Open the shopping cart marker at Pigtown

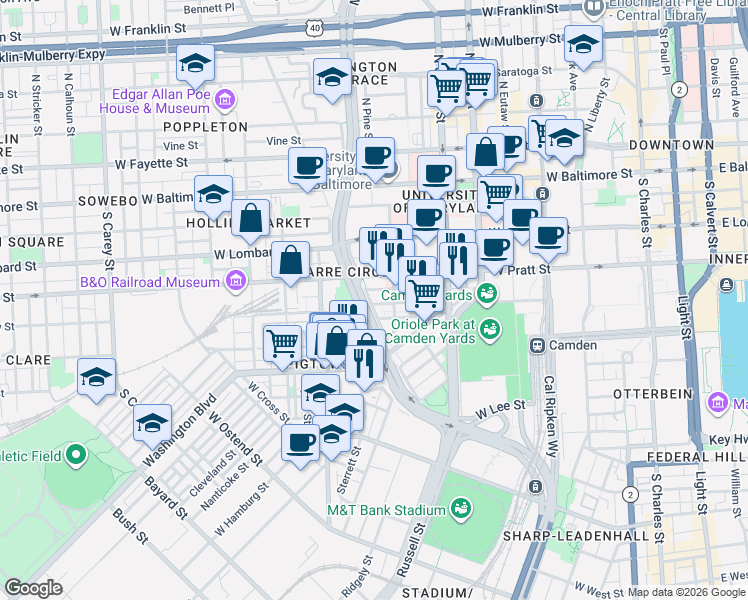pos(282,346)
